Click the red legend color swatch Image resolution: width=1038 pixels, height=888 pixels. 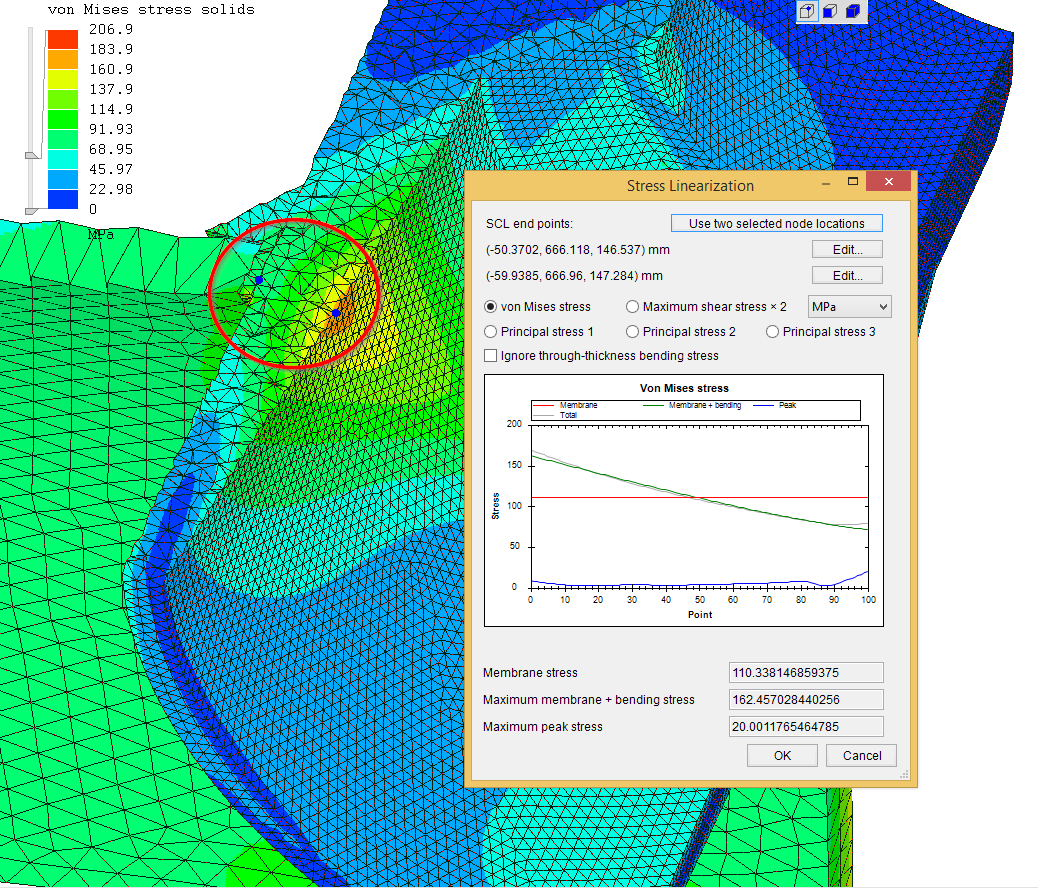63,40
